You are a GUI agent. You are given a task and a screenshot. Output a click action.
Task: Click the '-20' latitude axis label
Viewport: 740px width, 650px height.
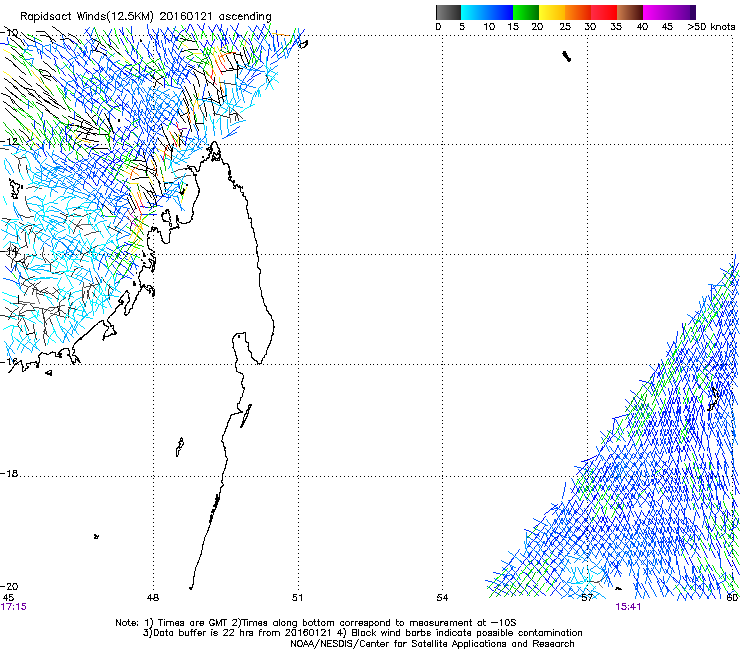(9, 586)
